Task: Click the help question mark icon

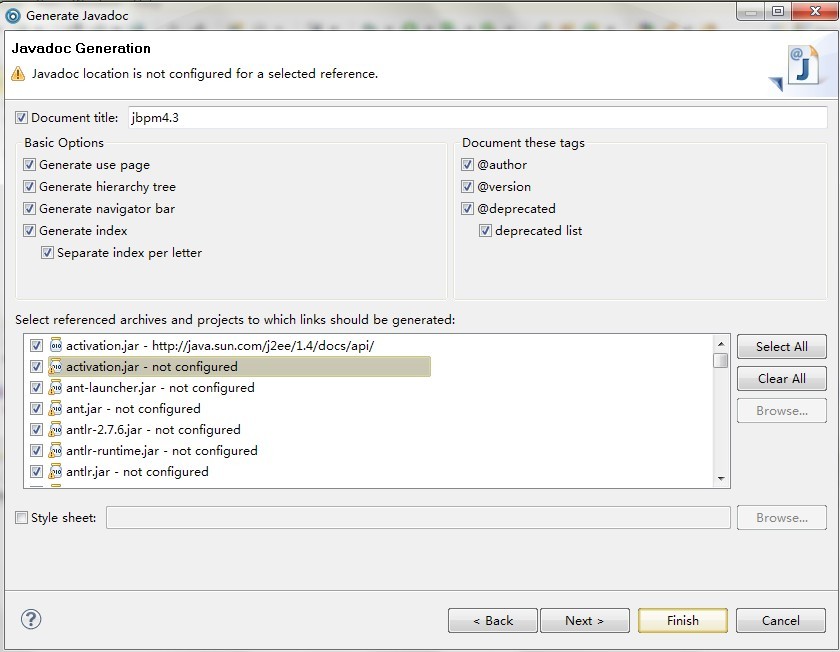Action: point(31,619)
